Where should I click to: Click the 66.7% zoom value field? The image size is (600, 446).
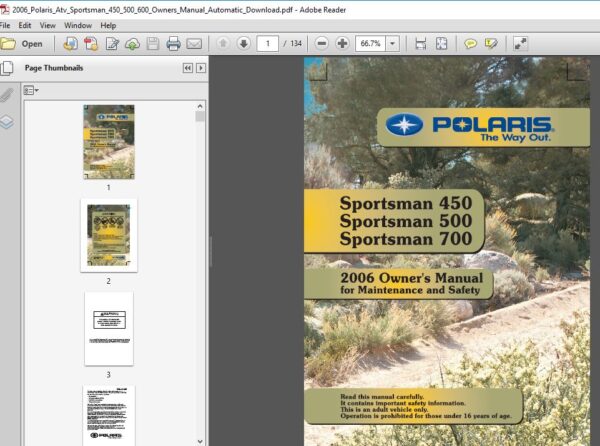coord(370,44)
